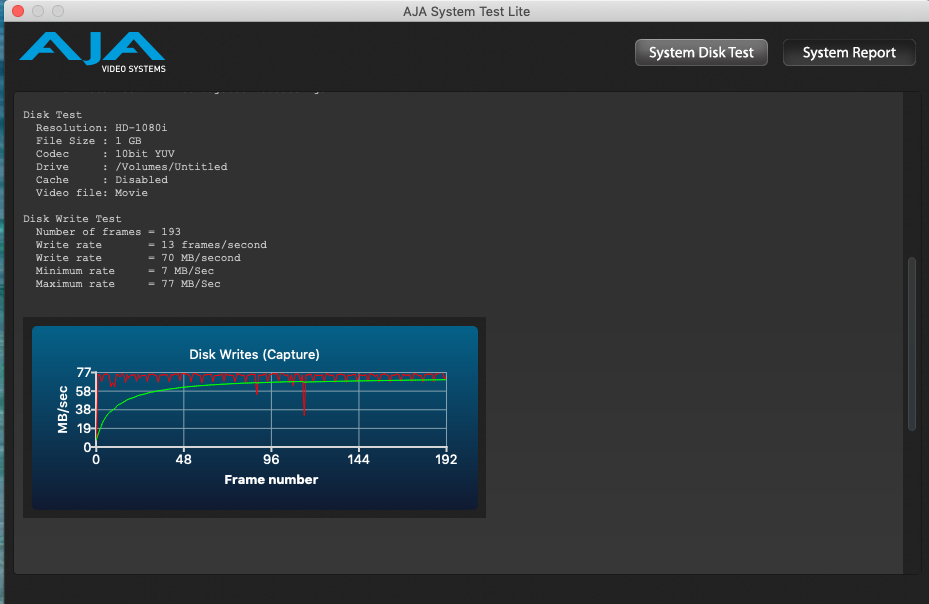Close the AJA System Test Lite window
Screen dimensions: 929x604
click(x=18, y=11)
